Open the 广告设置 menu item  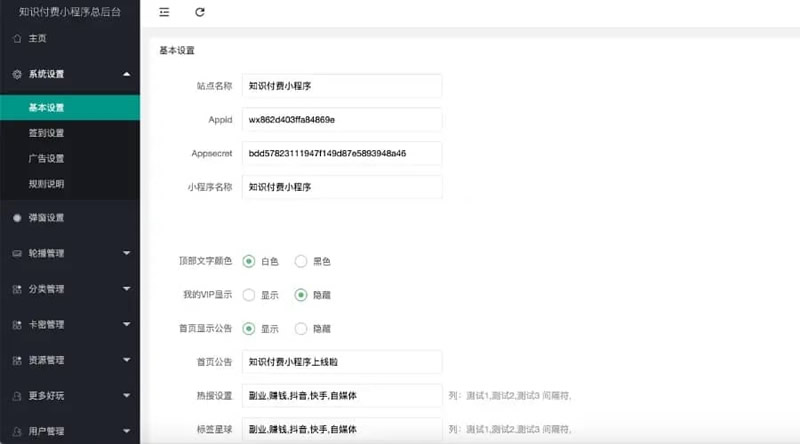point(46,158)
